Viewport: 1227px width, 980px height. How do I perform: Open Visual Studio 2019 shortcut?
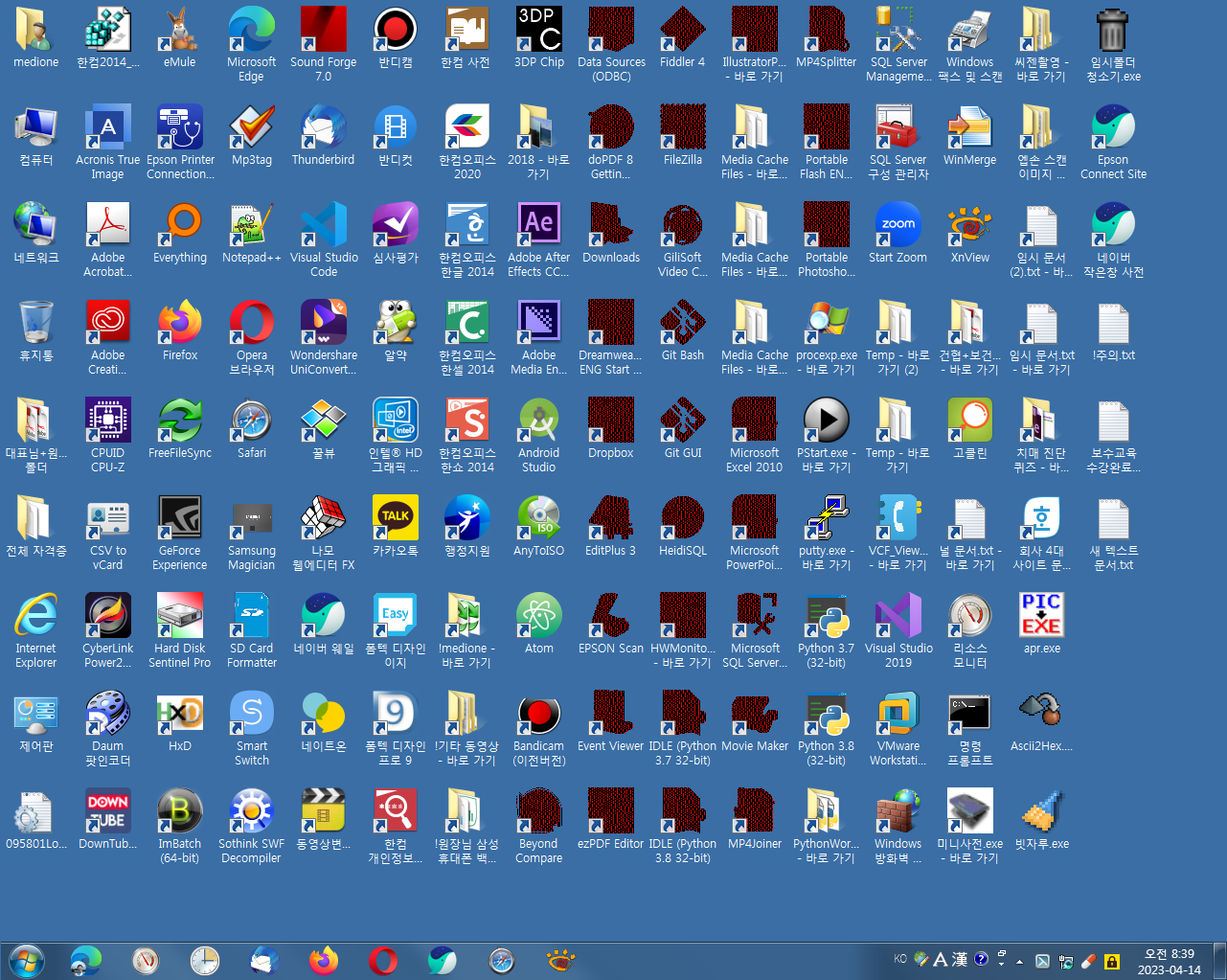898,630
